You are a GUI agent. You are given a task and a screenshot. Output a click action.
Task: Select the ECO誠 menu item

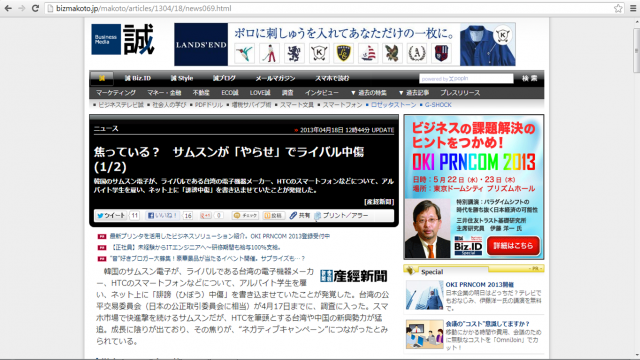[230, 93]
